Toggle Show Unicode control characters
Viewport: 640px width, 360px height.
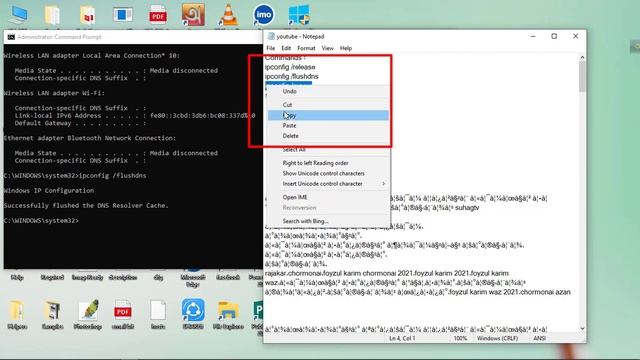pos(328,173)
